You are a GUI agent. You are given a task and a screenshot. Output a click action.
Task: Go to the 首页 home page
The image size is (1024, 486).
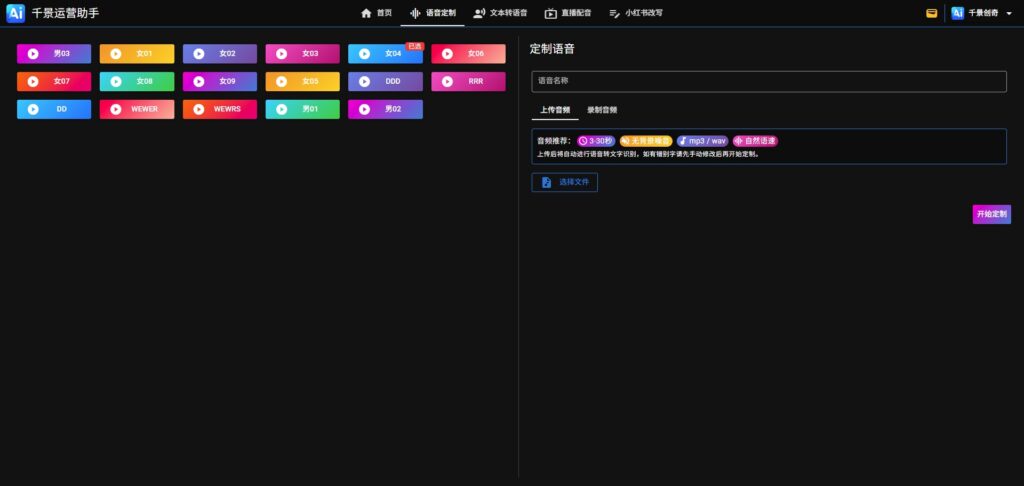click(376, 13)
